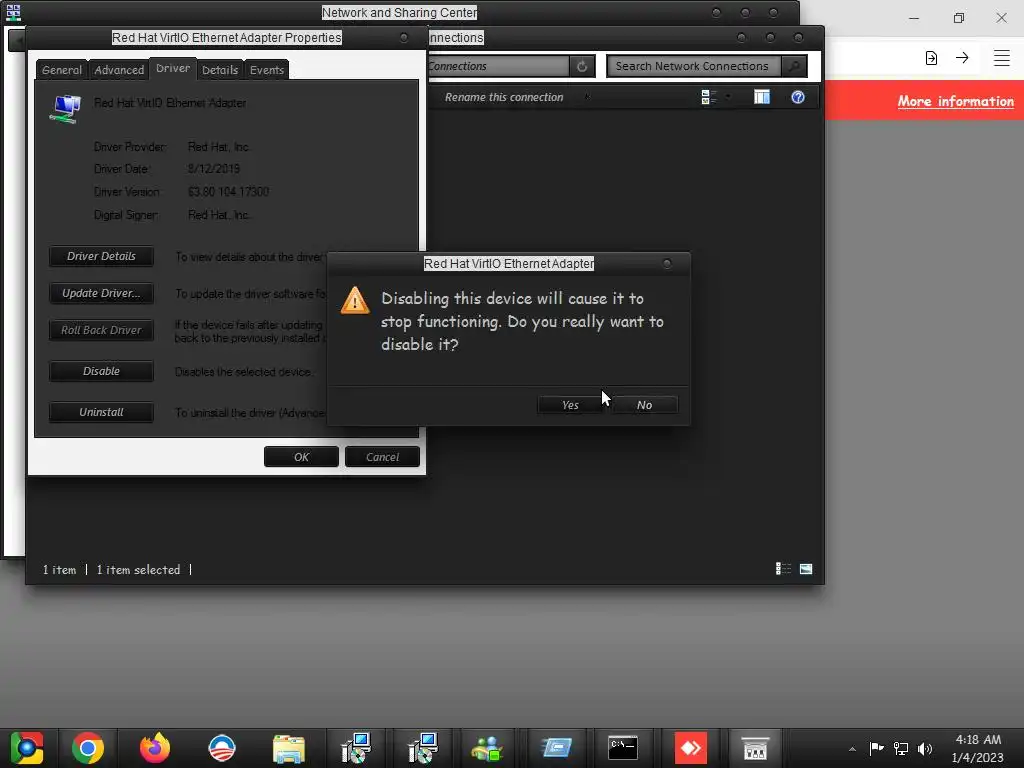The image size is (1024, 768).
Task: Refresh the Network Connections address bar
Action: [582, 66]
